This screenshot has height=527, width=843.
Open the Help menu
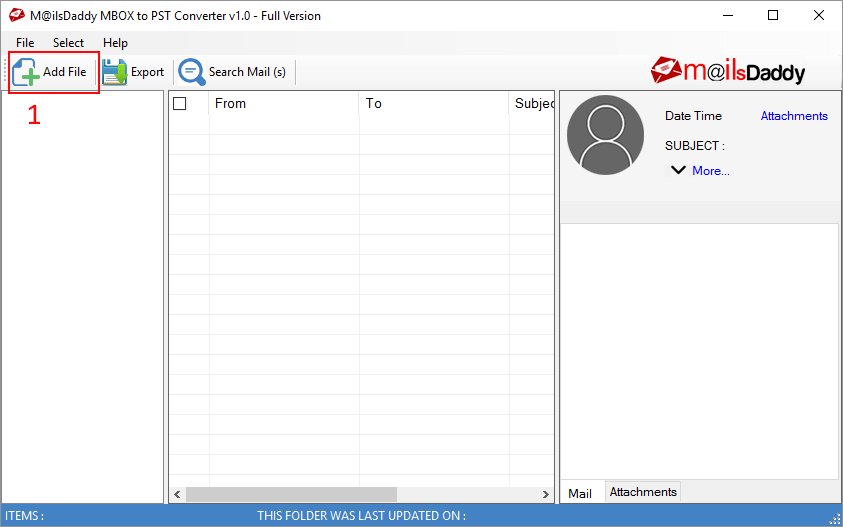115,43
